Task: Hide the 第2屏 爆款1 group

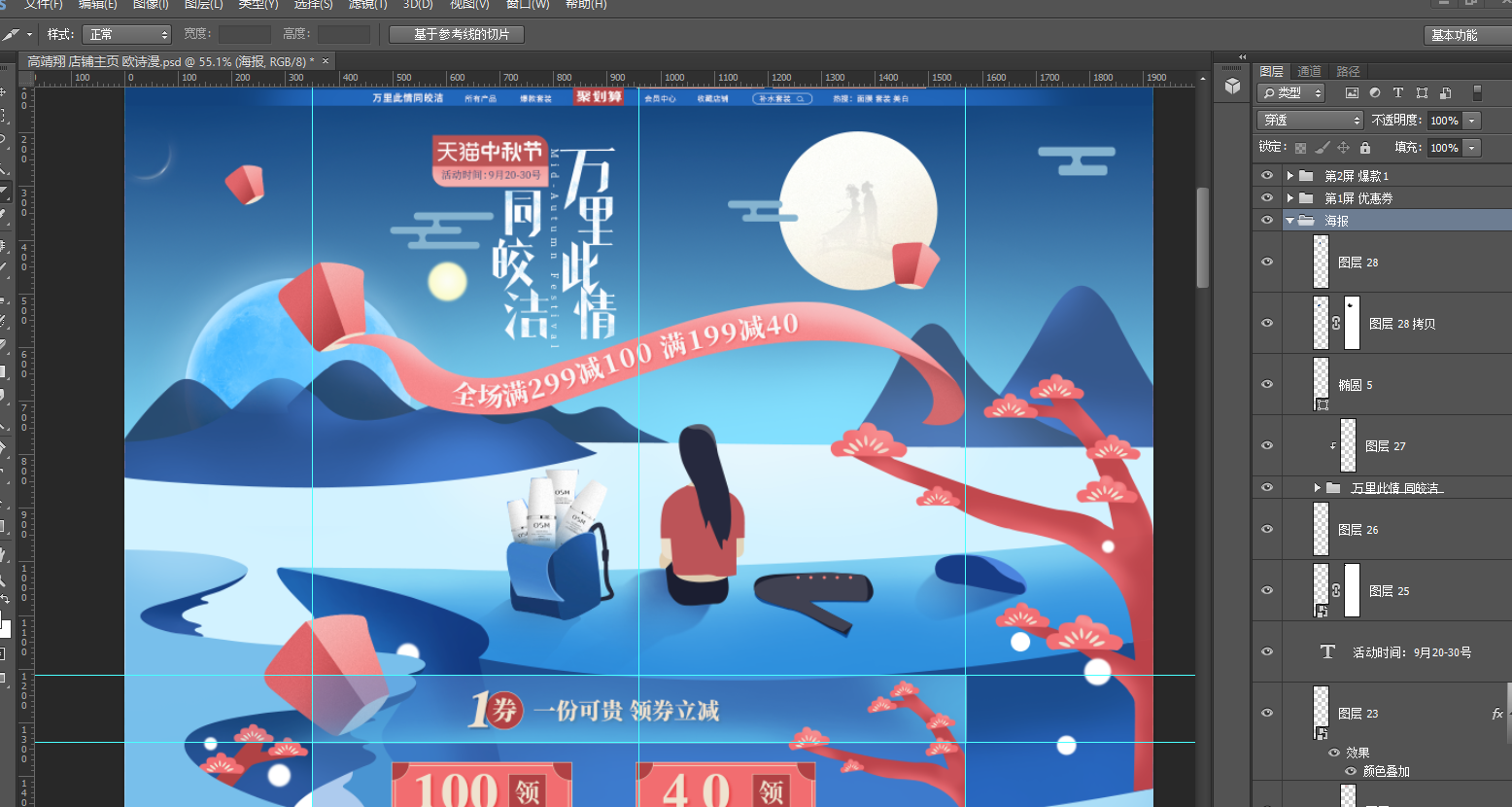Action: coord(1266,176)
